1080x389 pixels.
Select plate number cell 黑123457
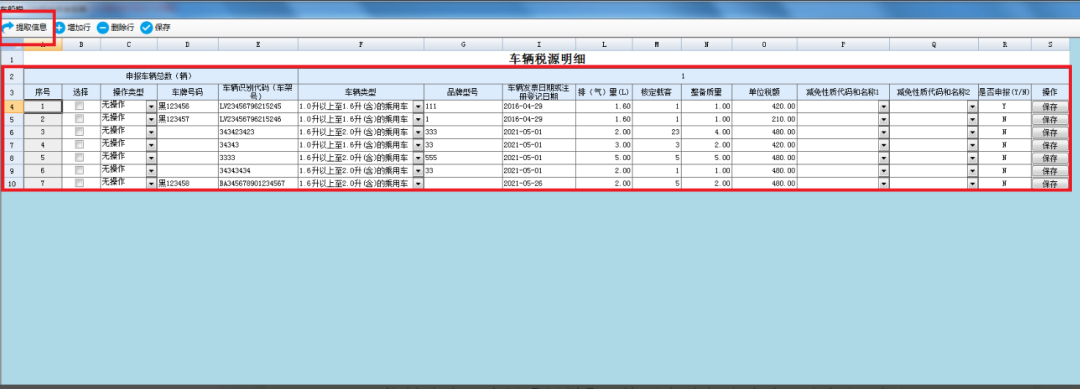(187, 119)
